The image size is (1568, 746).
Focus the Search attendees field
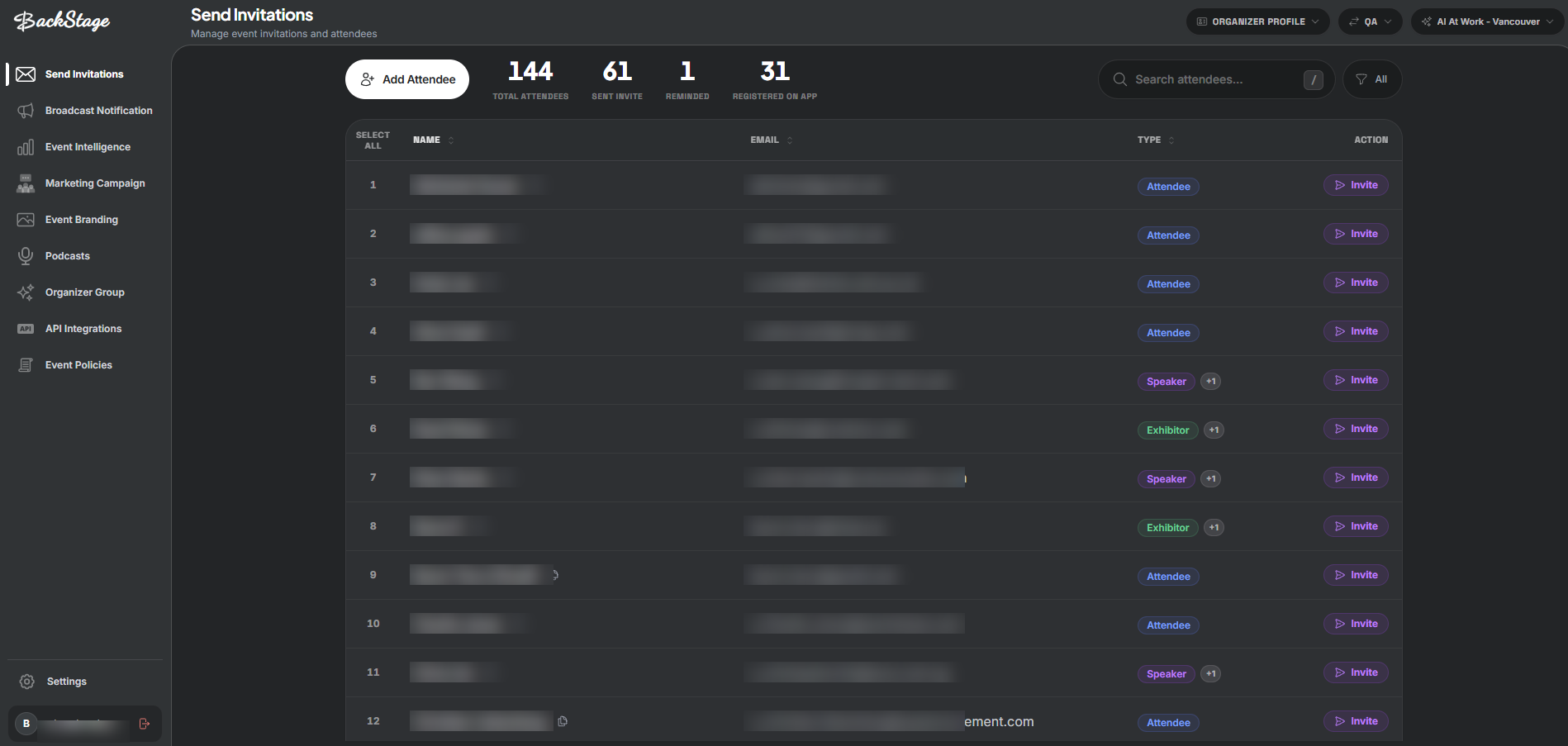coord(1216,79)
